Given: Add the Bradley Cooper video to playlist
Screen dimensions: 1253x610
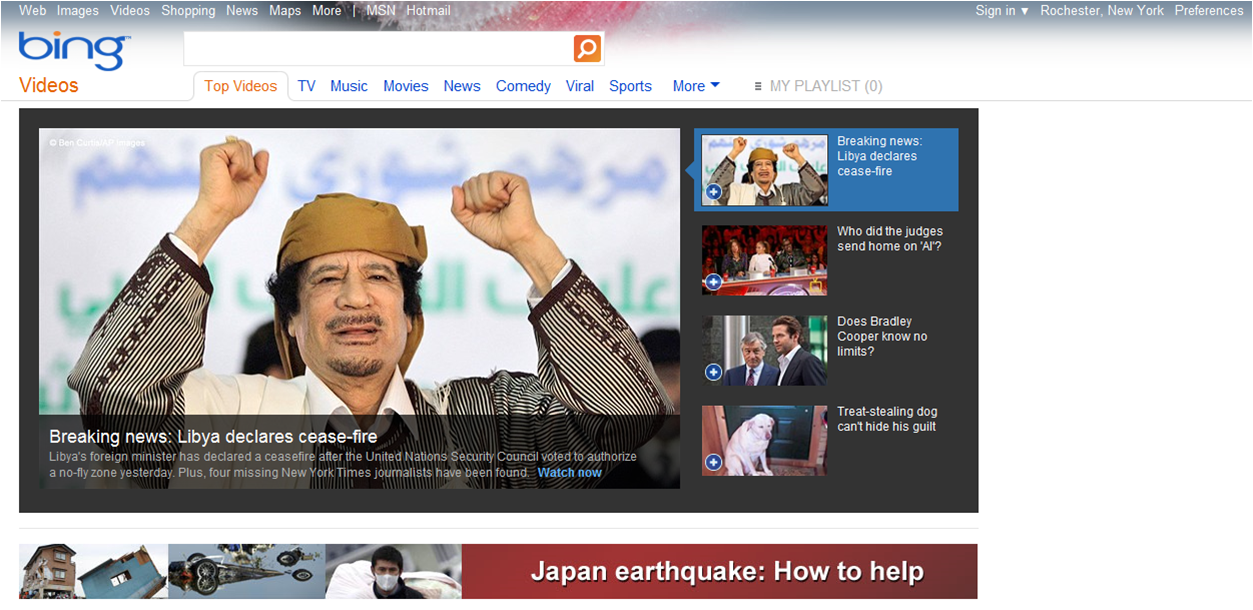Looking at the screenshot, I should pos(713,371).
